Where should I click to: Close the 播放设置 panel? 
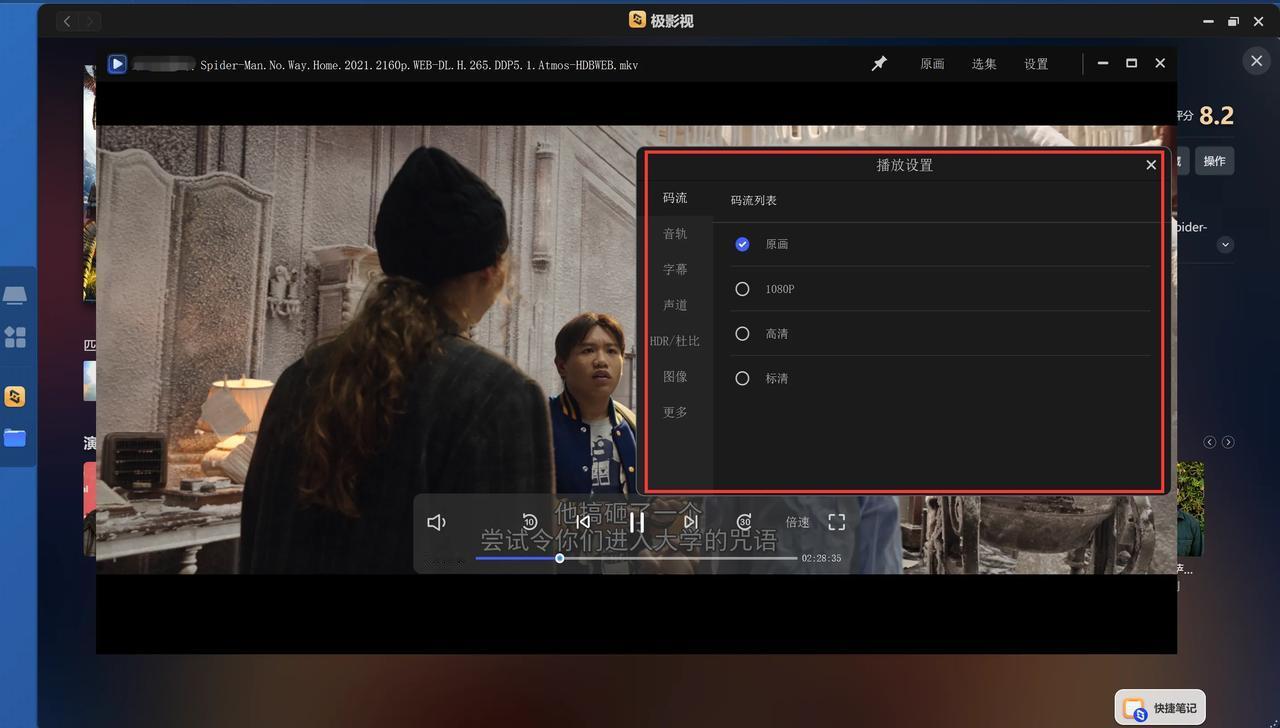pos(1151,165)
